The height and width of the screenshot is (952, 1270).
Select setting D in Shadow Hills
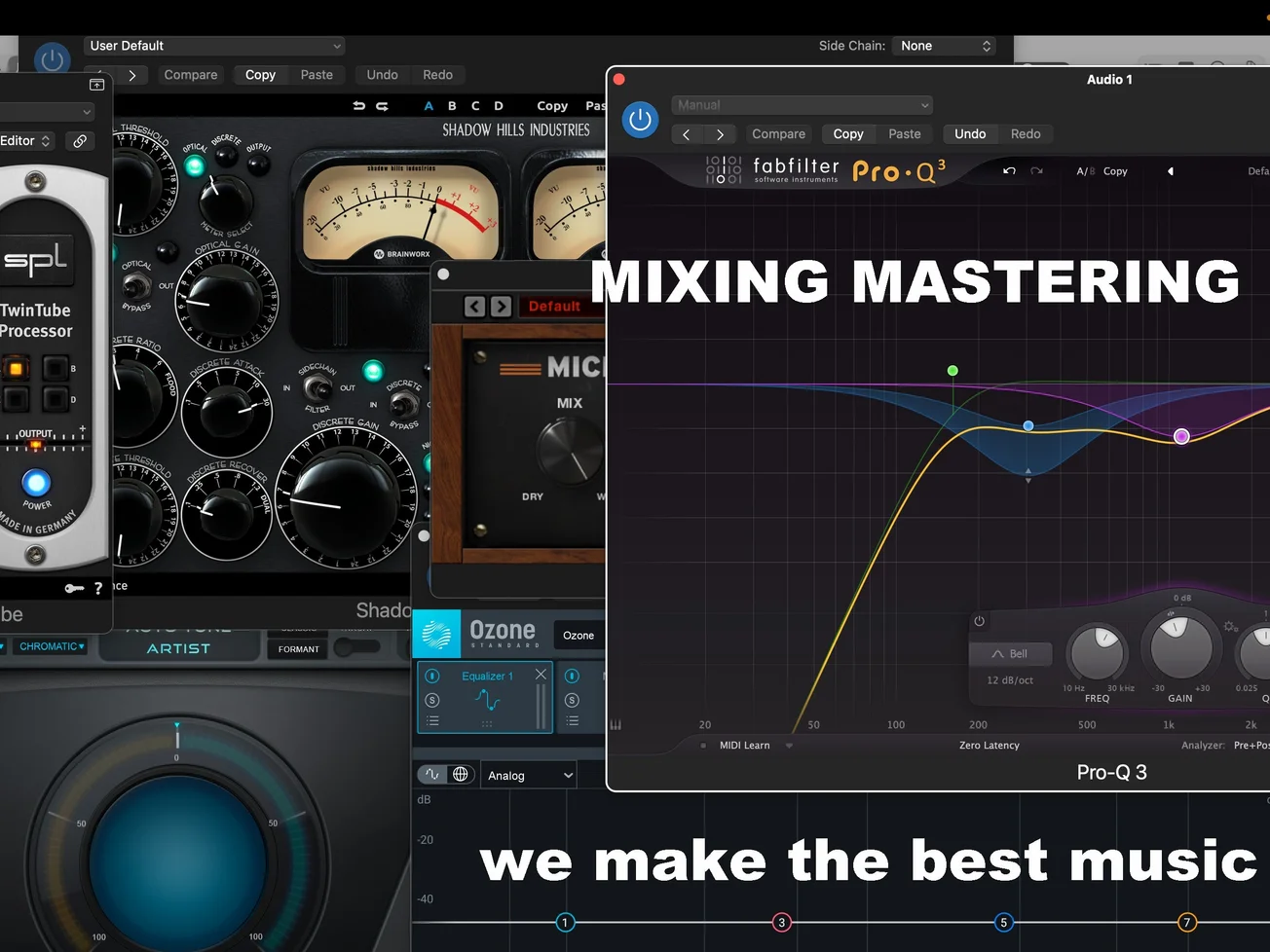click(499, 106)
